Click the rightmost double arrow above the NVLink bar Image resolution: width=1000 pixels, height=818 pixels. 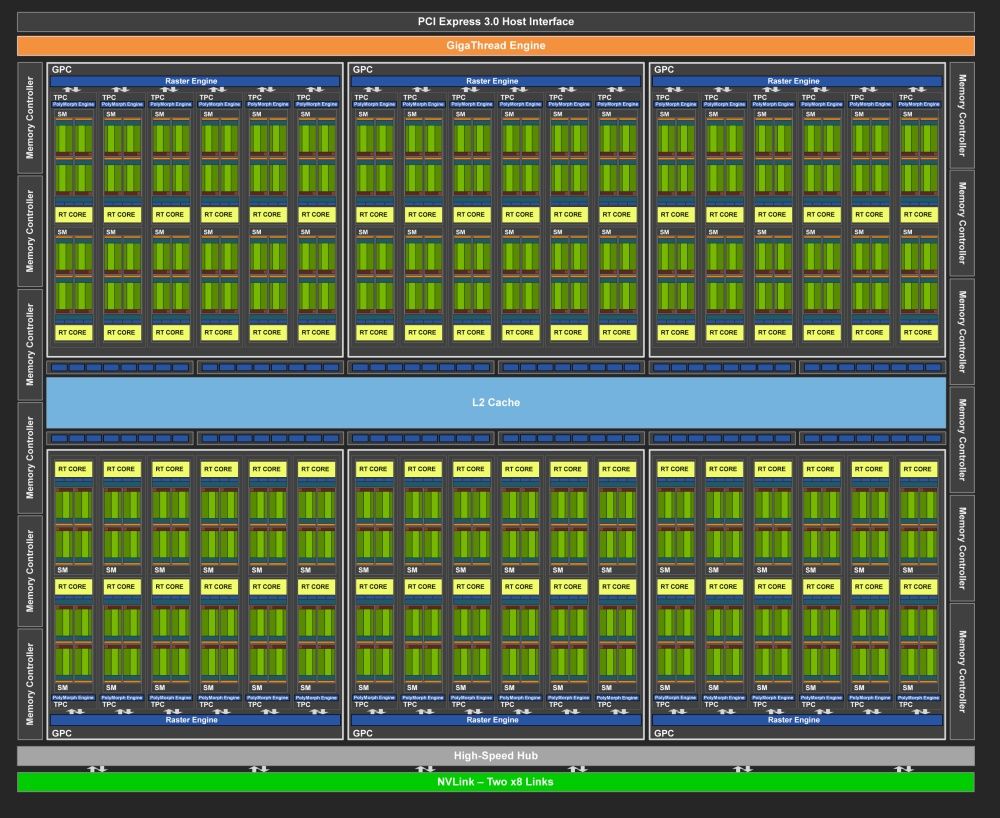[904, 769]
